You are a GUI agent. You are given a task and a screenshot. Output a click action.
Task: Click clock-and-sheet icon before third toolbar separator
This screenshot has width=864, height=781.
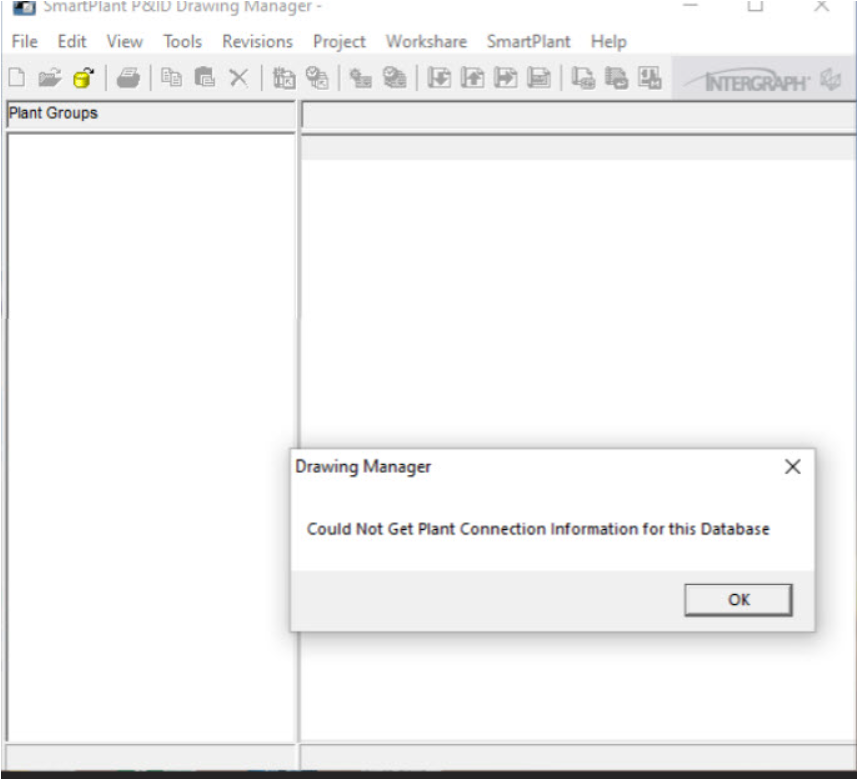(317, 78)
